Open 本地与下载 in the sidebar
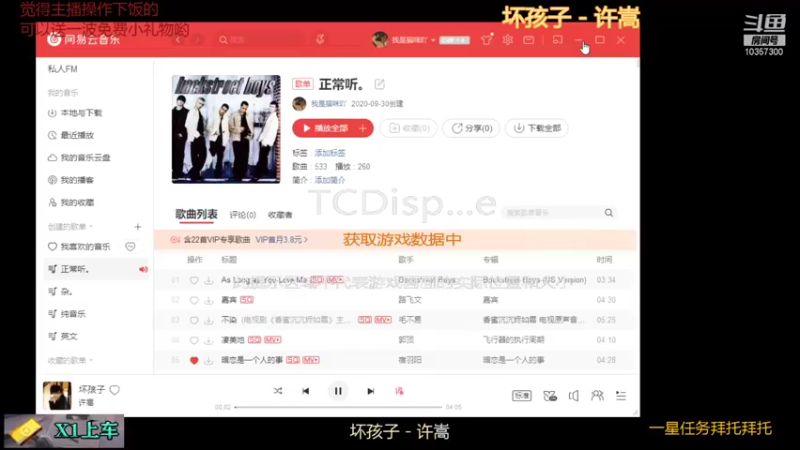800x450 pixels. click(x=75, y=113)
